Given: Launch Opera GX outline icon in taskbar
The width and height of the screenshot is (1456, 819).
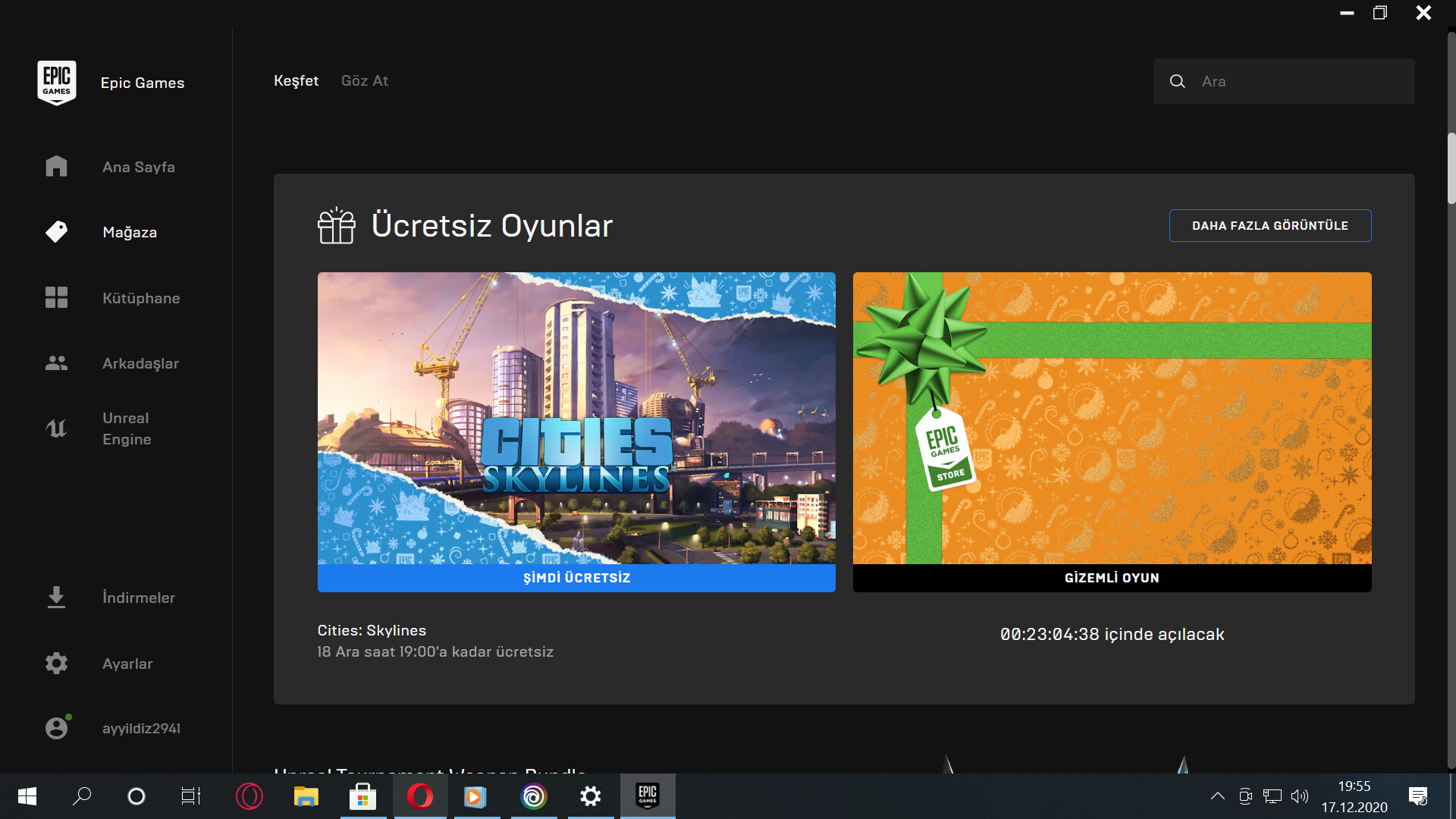Looking at the screenshot, I should pos(249,796).
